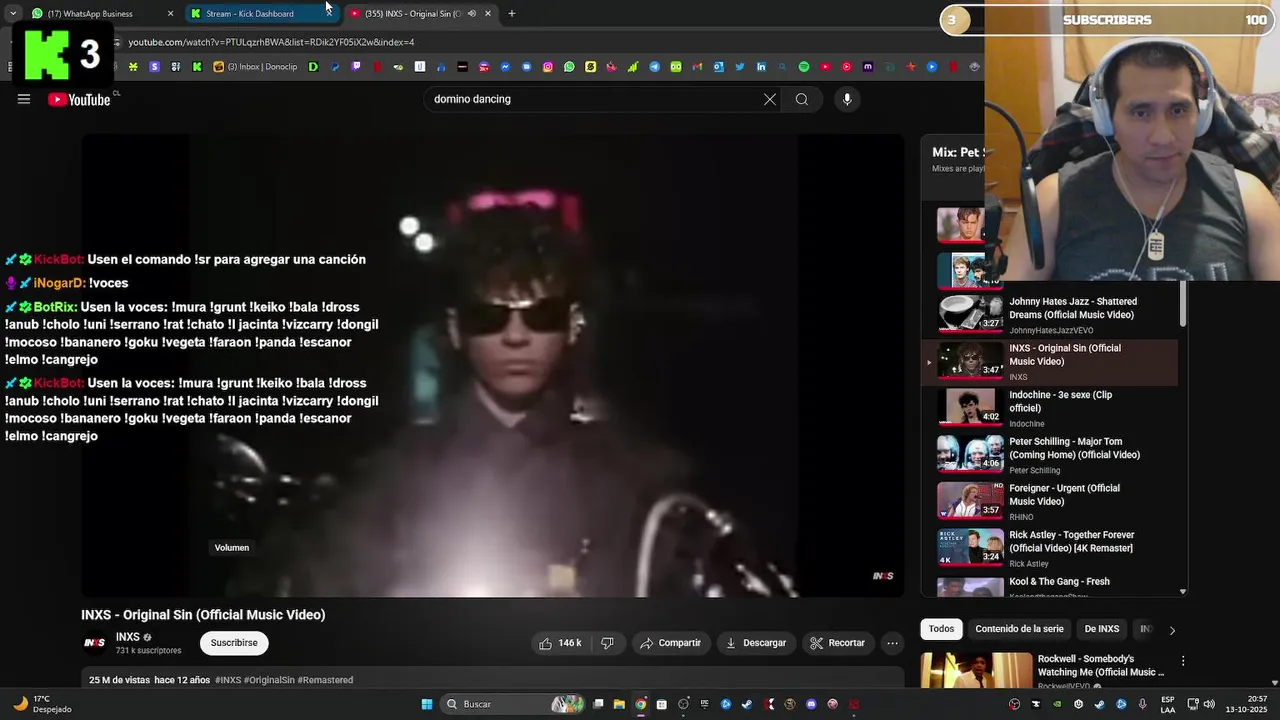
Task: Open Instagram bookmark in bookmarks bar
Action: [548, 67]
